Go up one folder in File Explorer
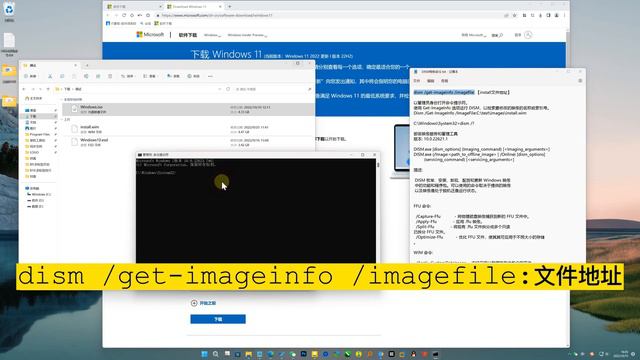This screenshot has height=360, width=640. pyautogui.click(x=49, y=89)
